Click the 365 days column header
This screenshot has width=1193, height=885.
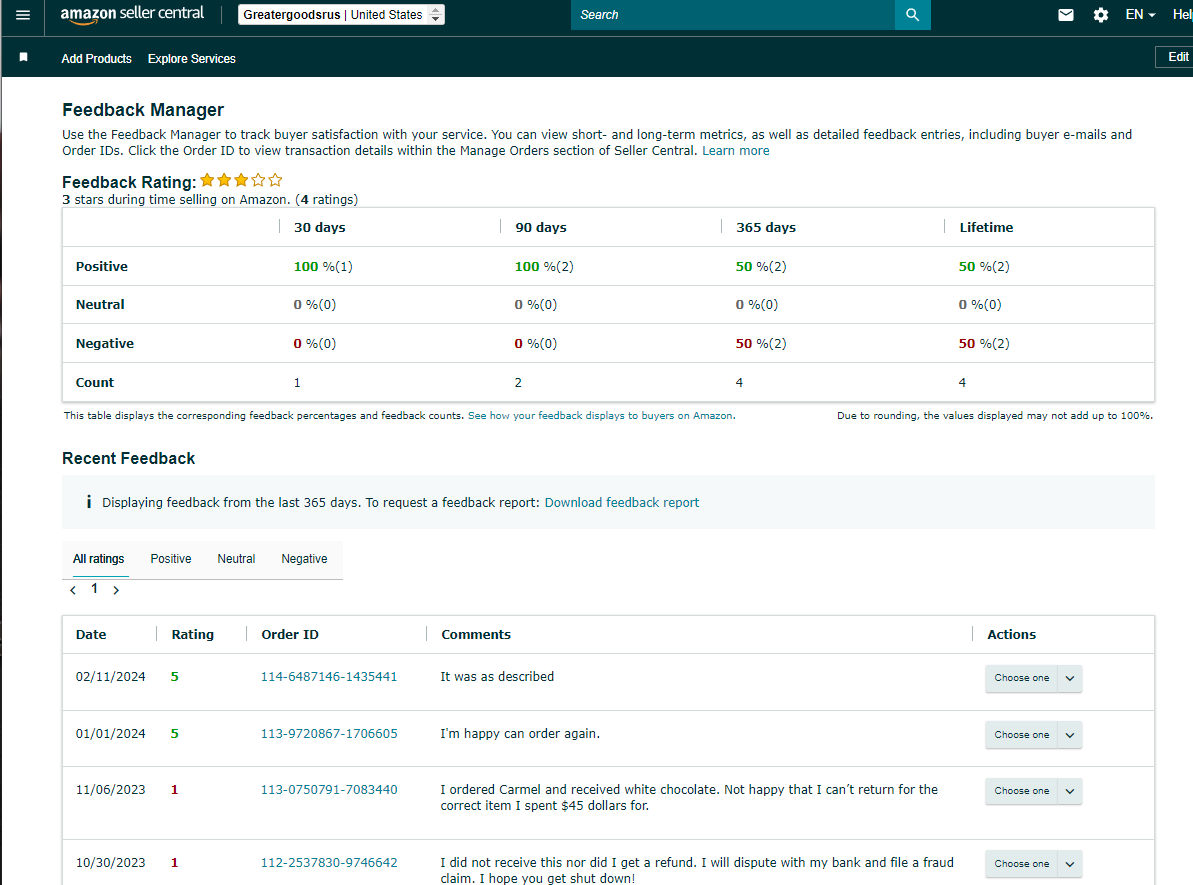(765, 228)
